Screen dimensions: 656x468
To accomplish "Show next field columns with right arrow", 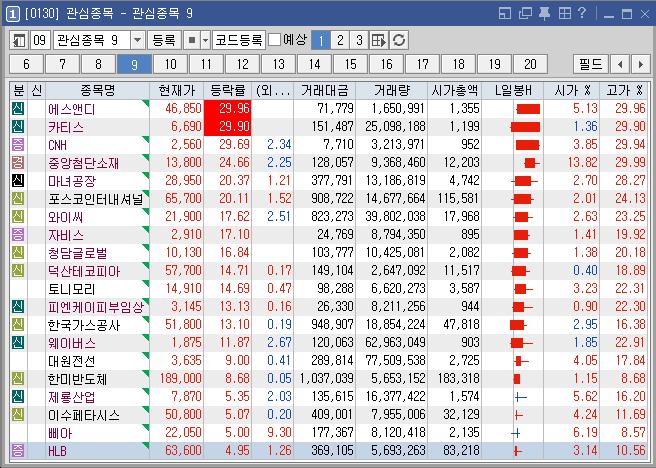I will click(x=641, y=64).
